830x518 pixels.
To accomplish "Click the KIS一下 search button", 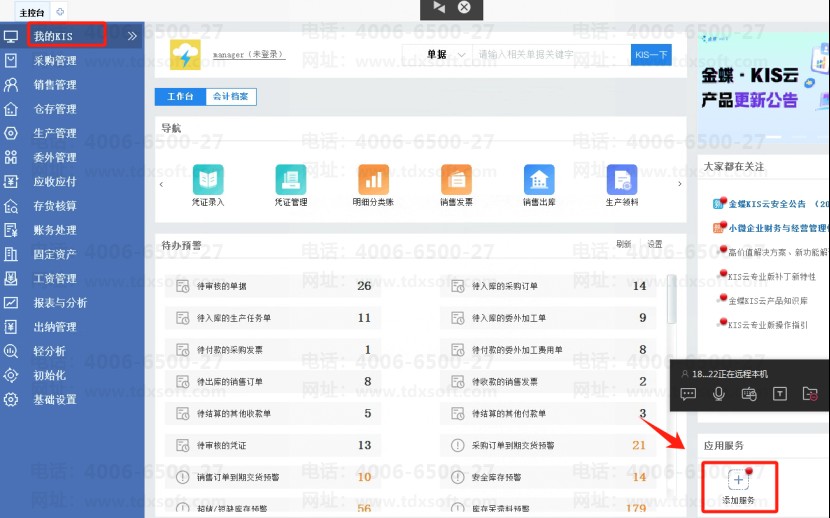I will [651, 55].
